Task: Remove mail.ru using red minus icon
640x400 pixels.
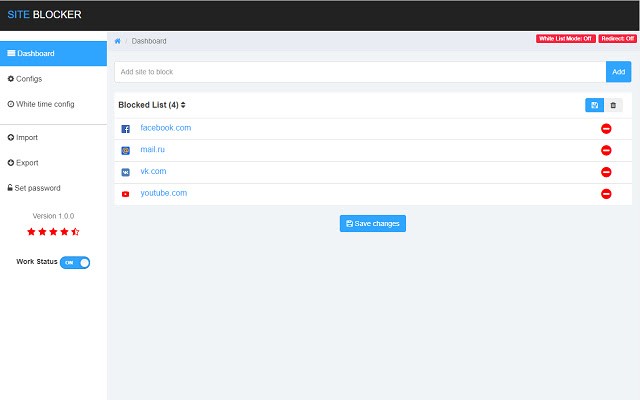Action: [606, 150]
